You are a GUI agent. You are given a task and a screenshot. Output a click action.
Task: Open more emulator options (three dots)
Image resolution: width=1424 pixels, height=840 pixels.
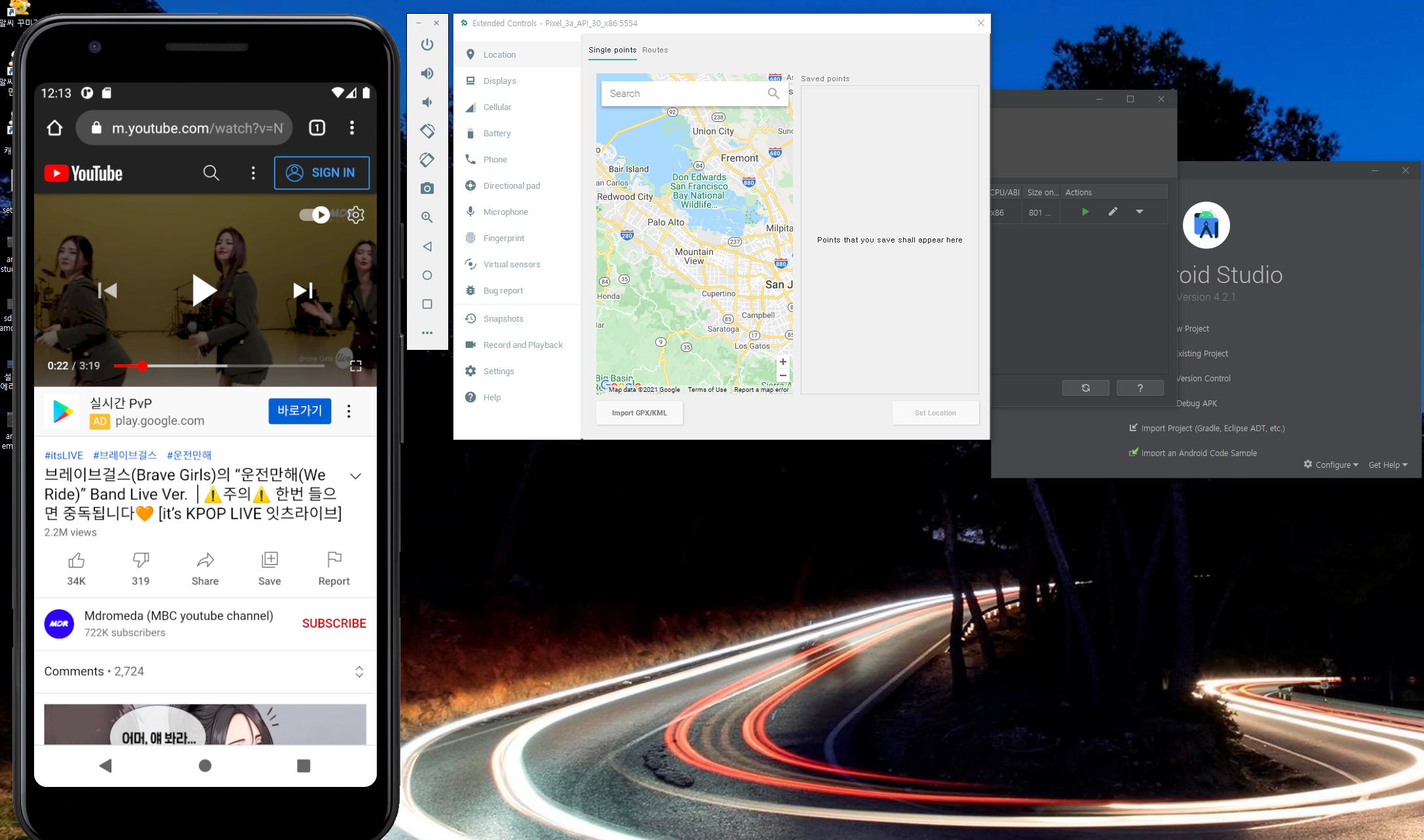click(x=427, y=333)
